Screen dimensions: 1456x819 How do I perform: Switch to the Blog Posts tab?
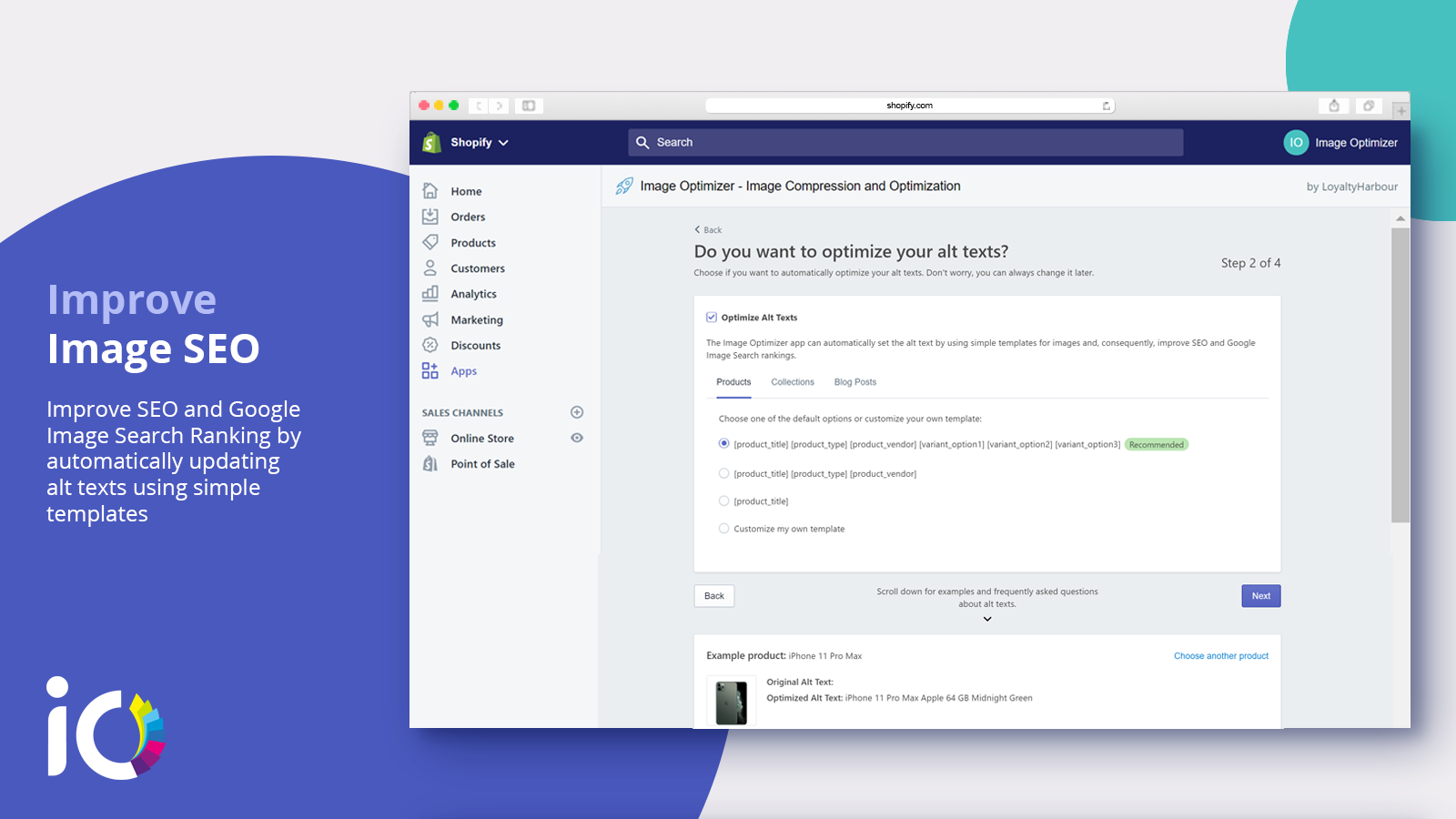(x=854, y=382)
